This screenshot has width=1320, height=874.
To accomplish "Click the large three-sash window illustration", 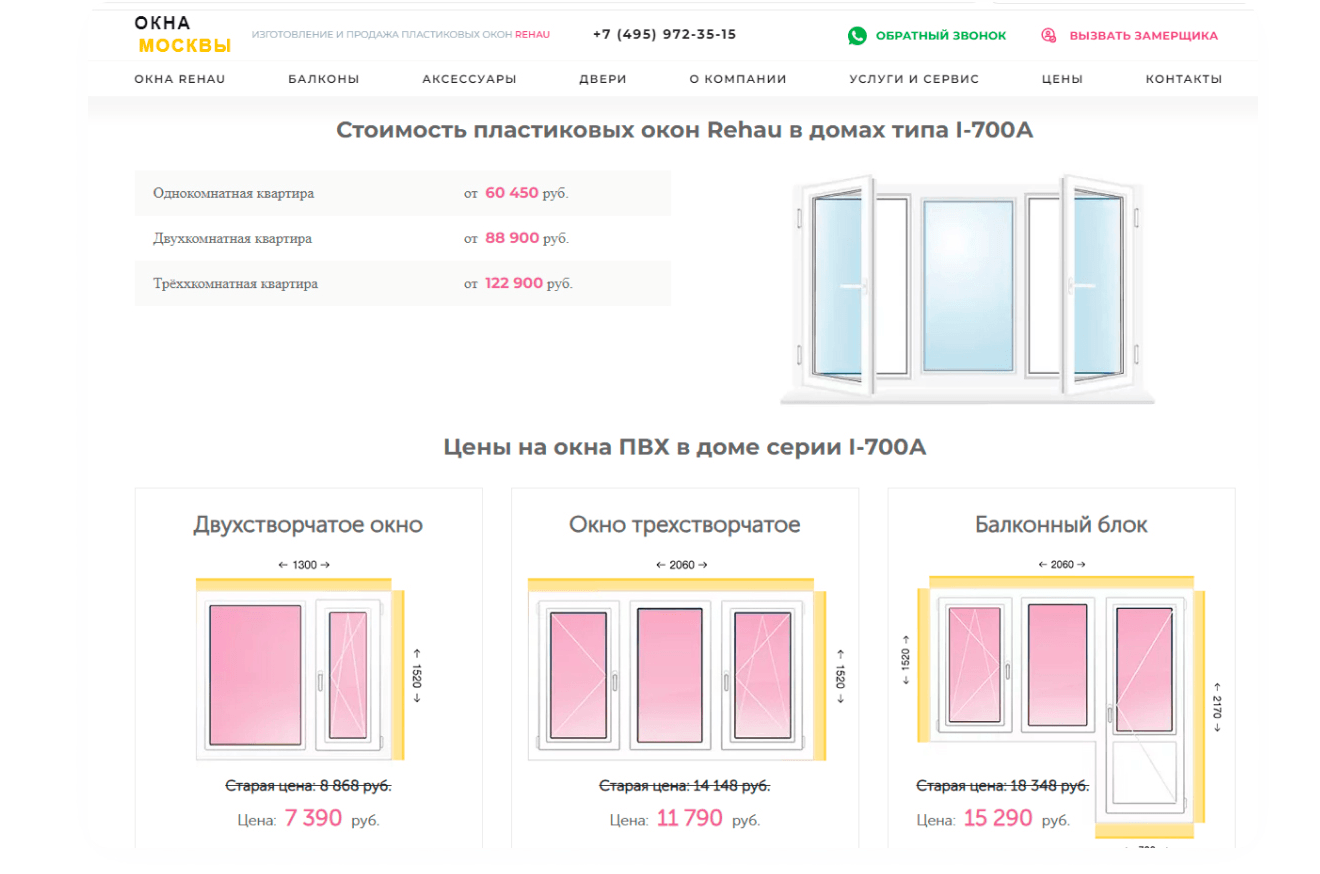I will [967, 289].
